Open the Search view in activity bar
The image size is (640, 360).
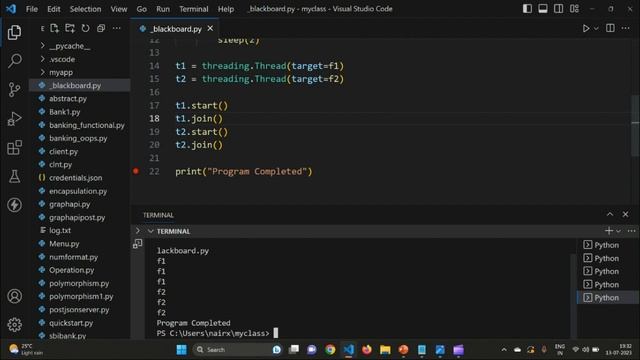[14, 60]
